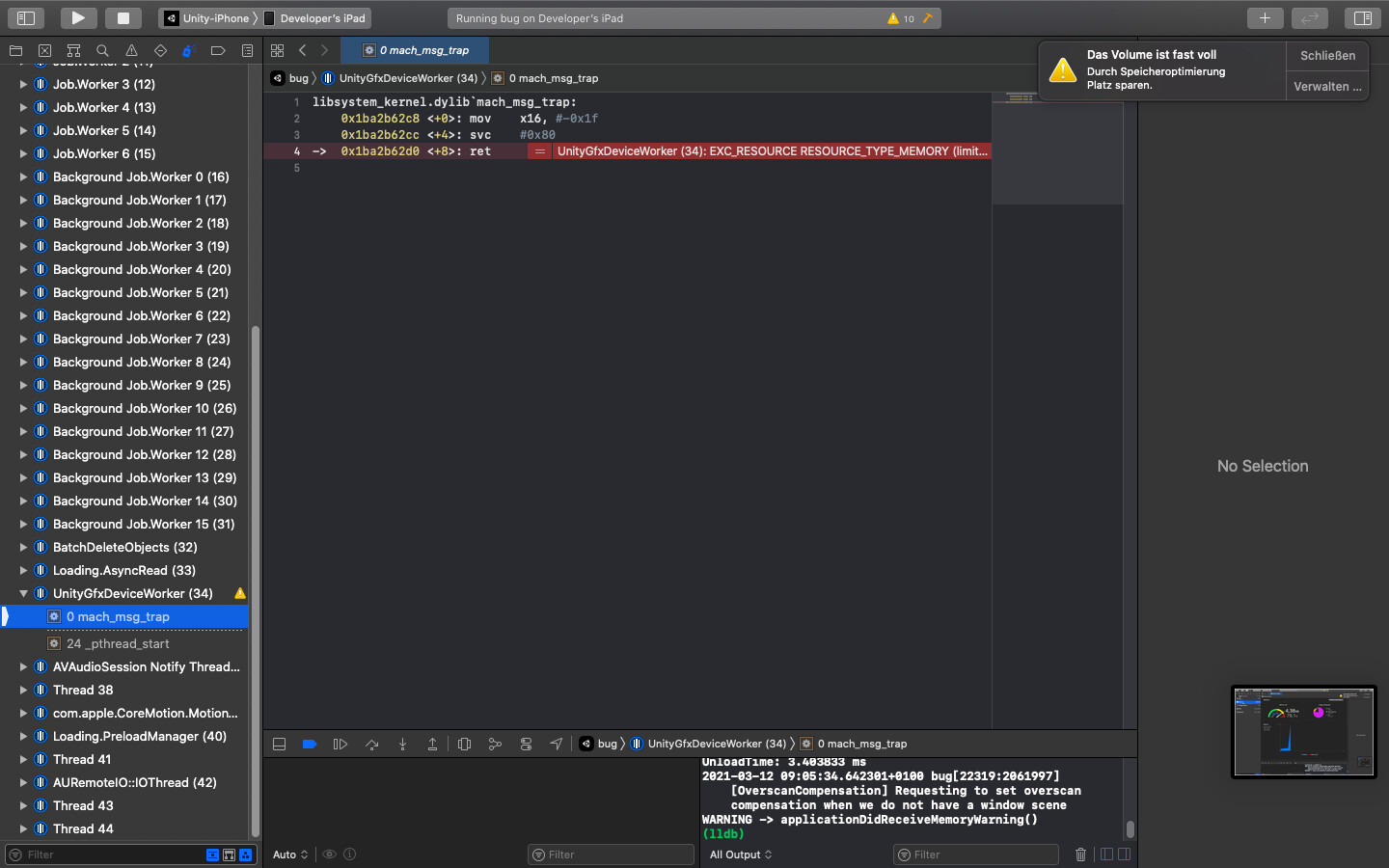Image resolution: width=1389 pixels, height=868 pixels.
Task: Click 0 mach_msg_trap in editor jump bar
Action: 545,78
